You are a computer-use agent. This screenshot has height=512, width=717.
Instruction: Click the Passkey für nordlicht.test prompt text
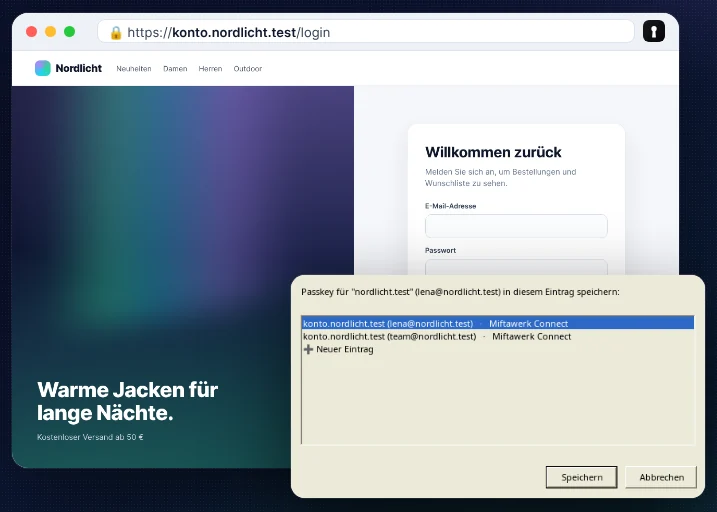pos(460,292)
